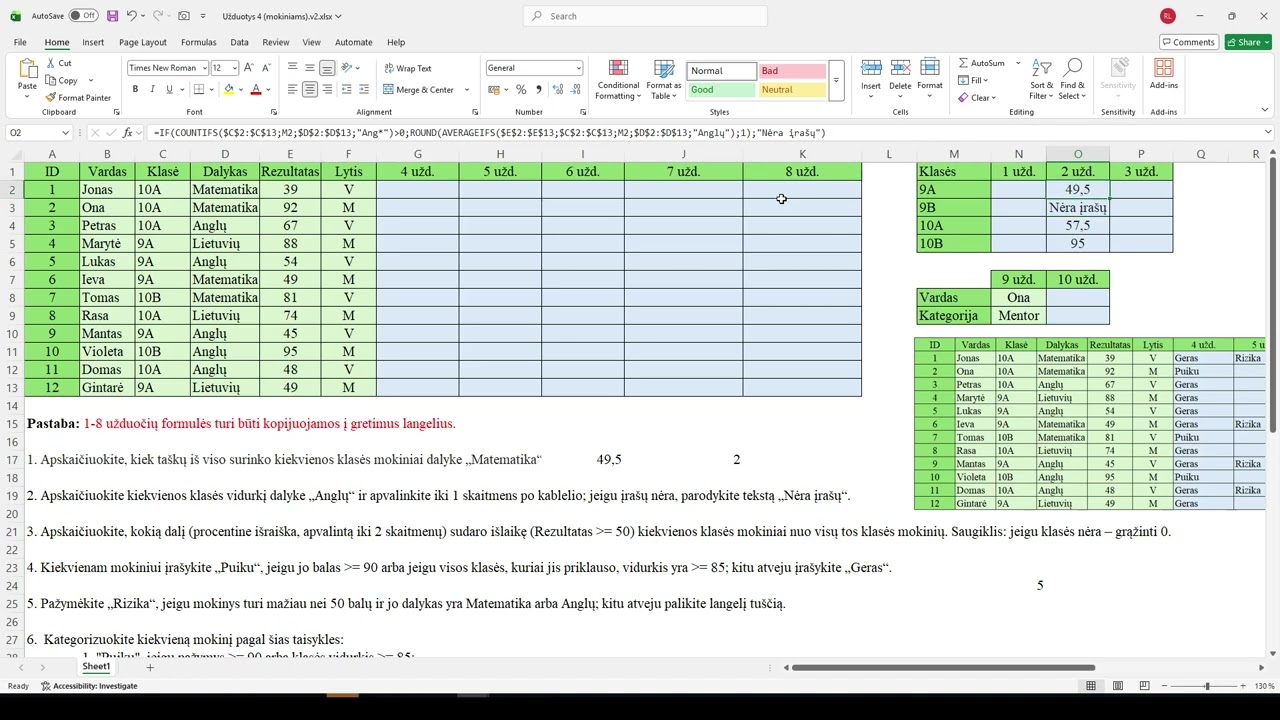Apply Comma Style number format
The image size is (1280, 720).
[x=537, y=89]
